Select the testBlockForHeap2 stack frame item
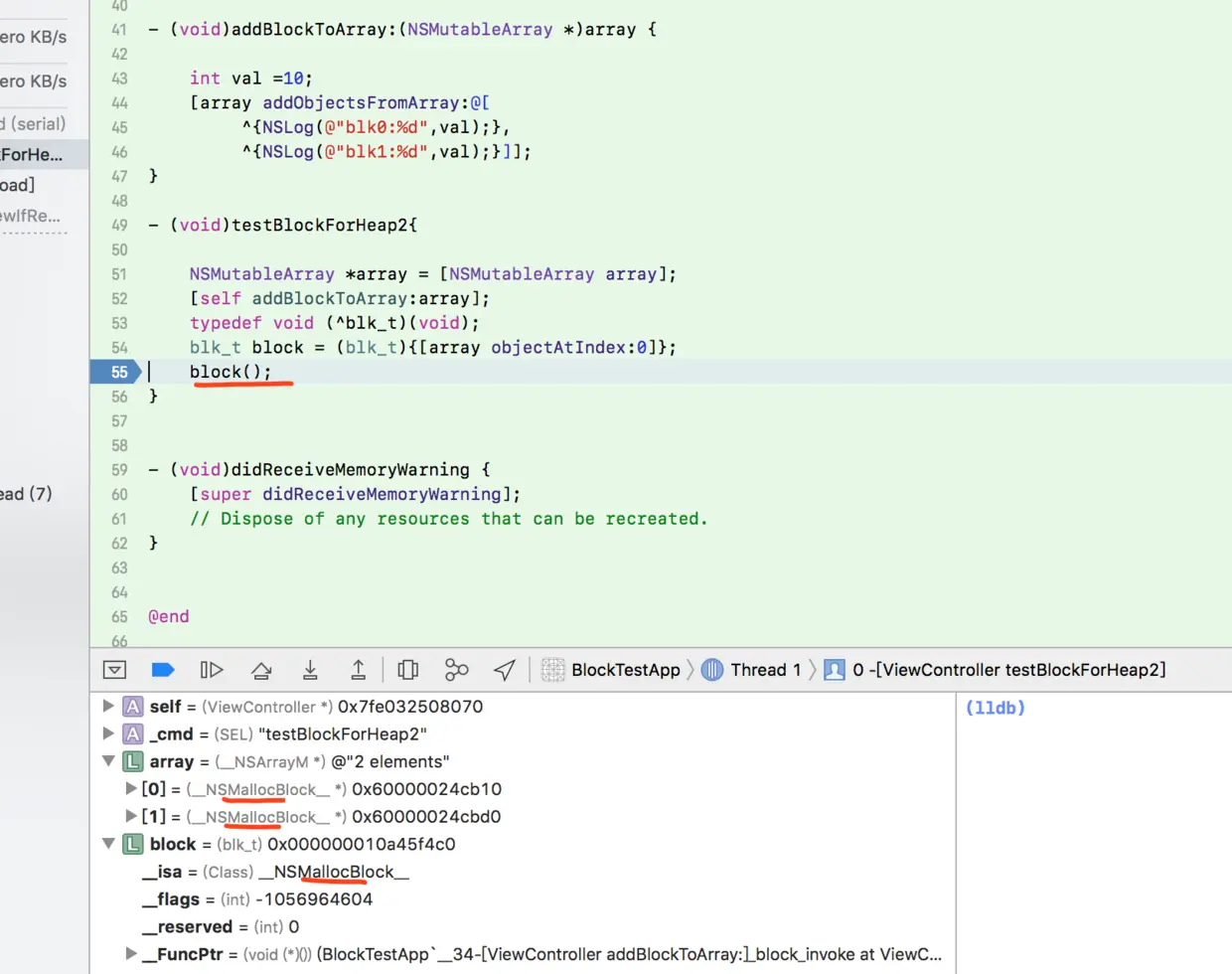Image resolution: width=1232 pixels, height=974 pixels. pyautogui.click(x=996, y=670)
